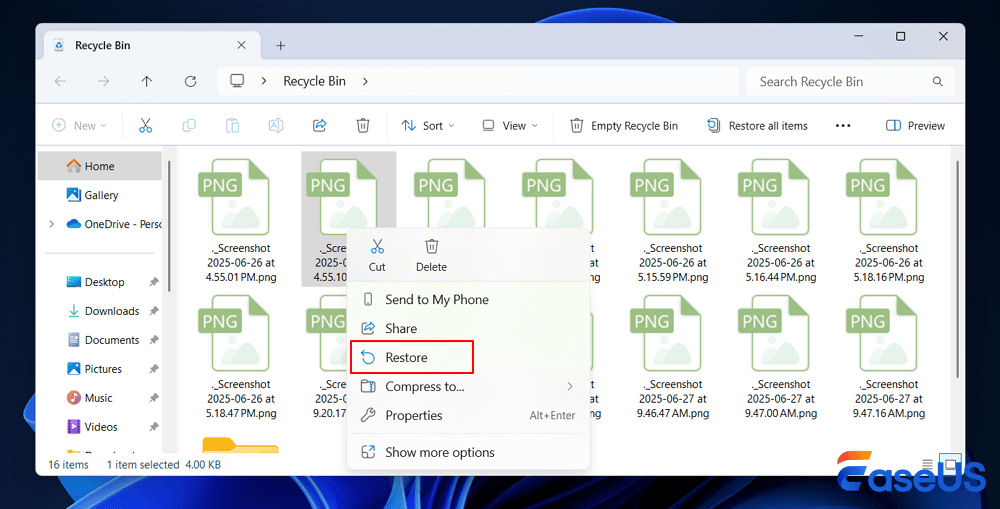Select screenshot 5.18.47 PM.png file
Image resolution: width=1000 pixels, height=509 pixels.
pos(240,355)
